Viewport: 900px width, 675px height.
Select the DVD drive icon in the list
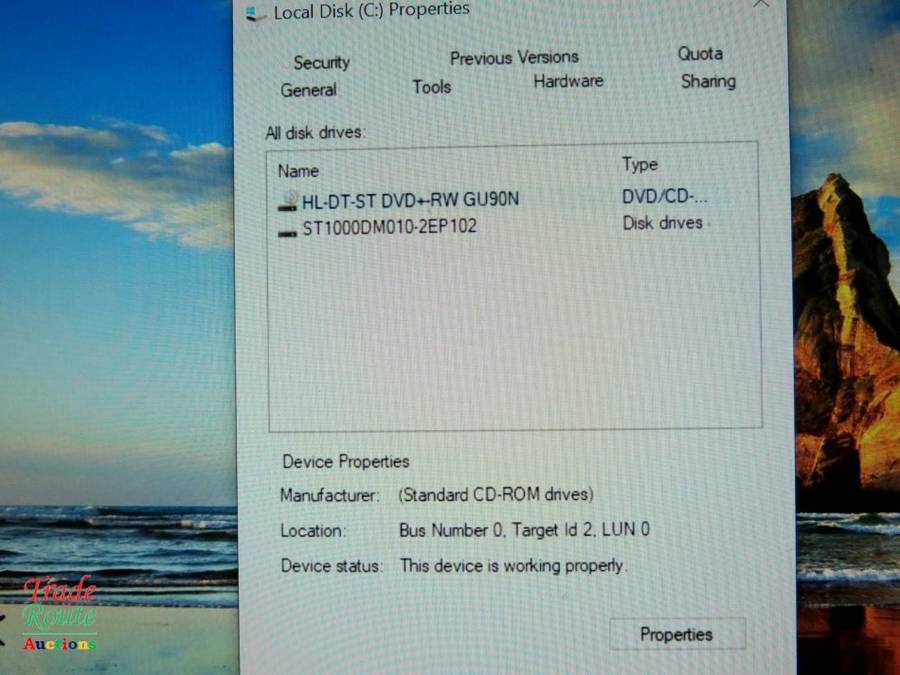[288, 200]
